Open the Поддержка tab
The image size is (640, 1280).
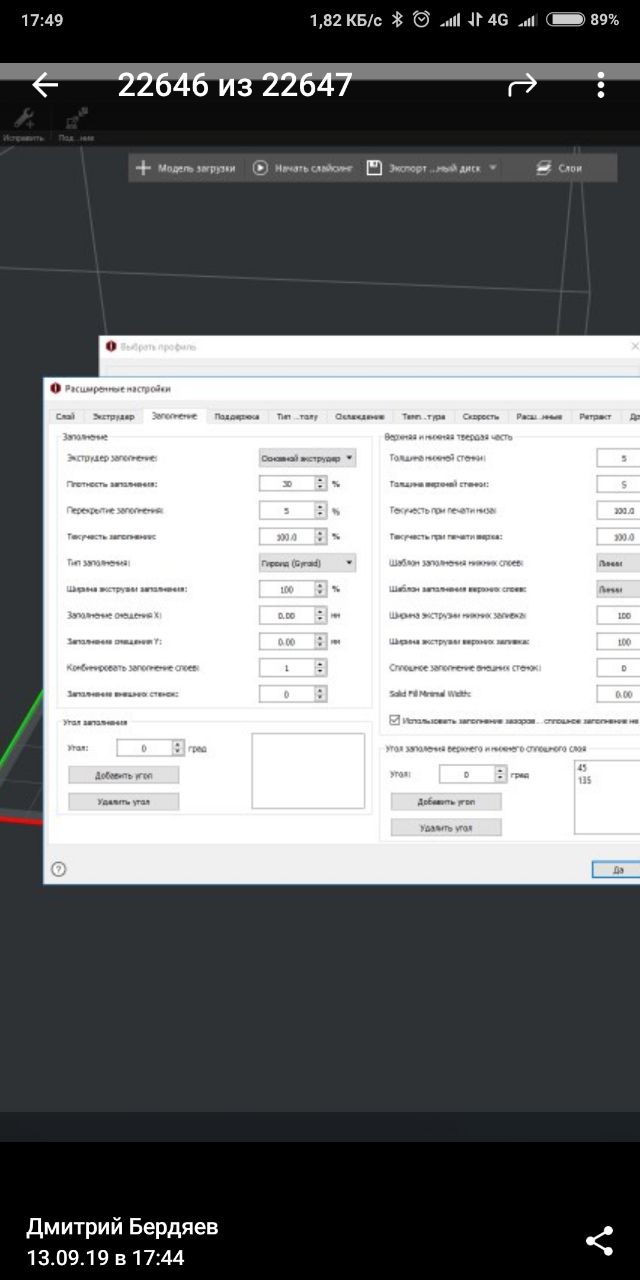[x=237, y=416]
